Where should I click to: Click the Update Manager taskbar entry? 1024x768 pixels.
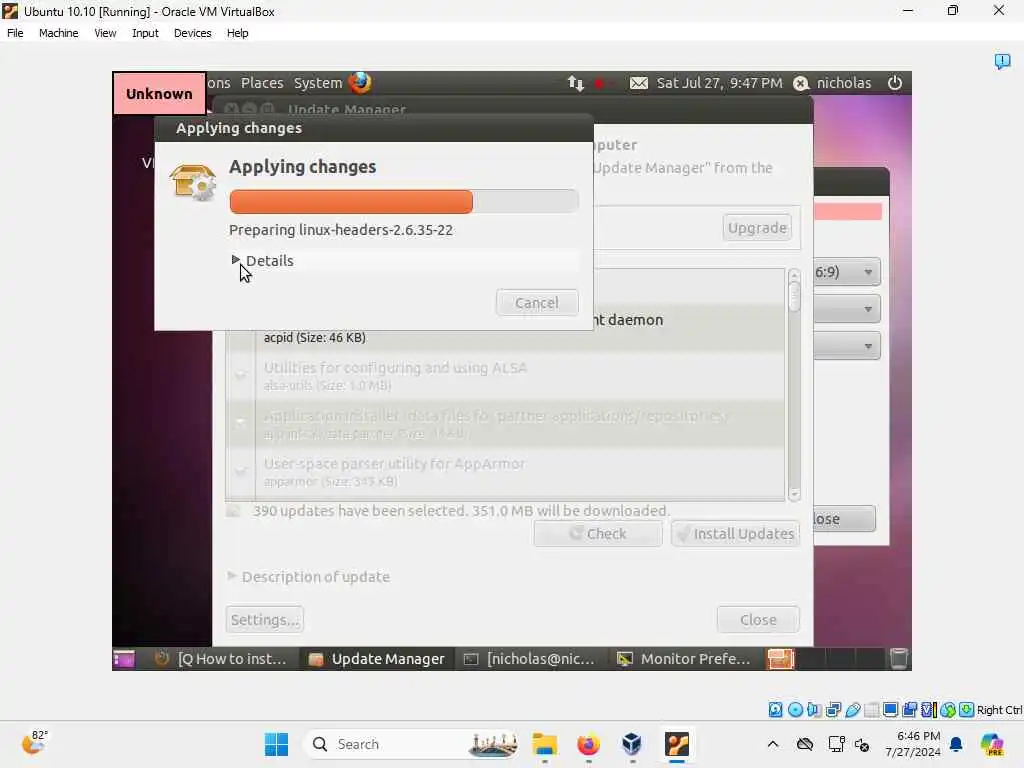coord(377,659)
